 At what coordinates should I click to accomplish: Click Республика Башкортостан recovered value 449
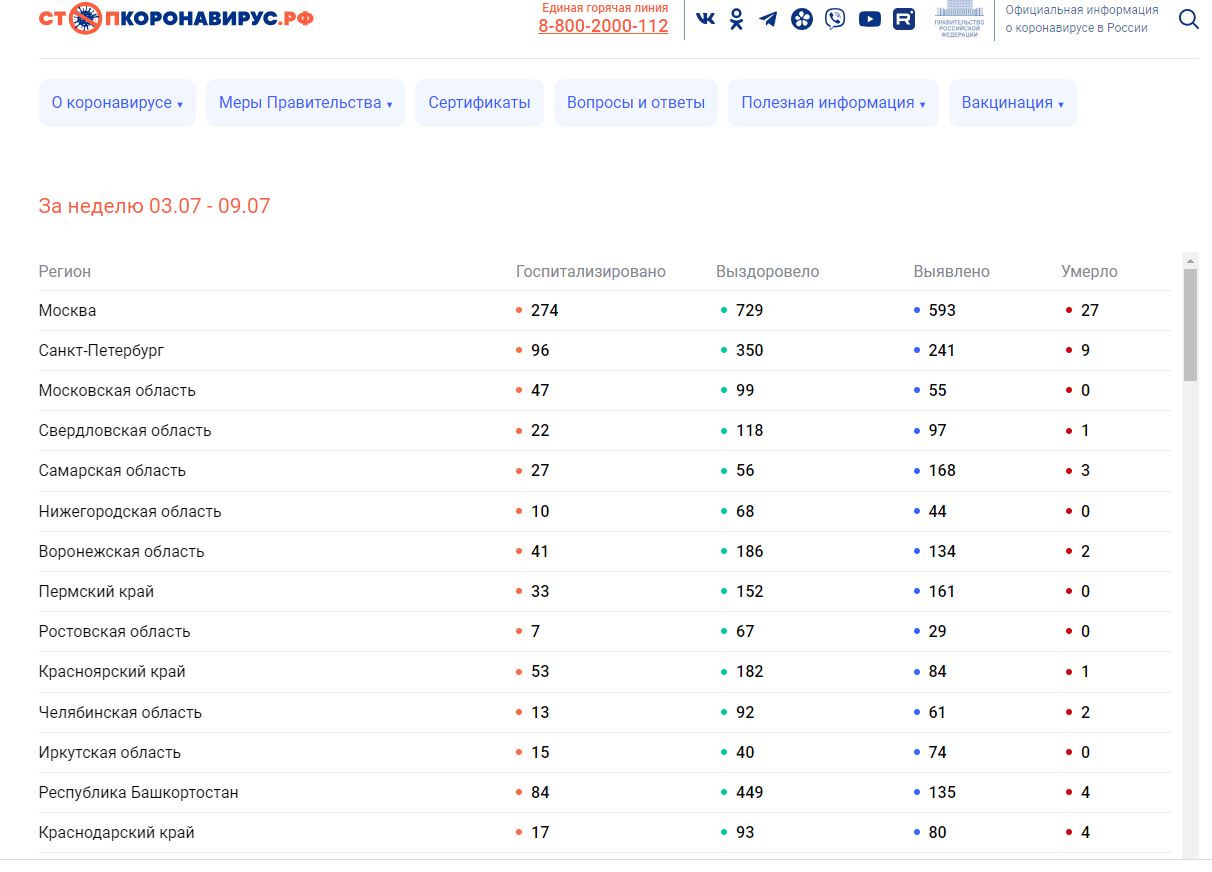point(750,793)
